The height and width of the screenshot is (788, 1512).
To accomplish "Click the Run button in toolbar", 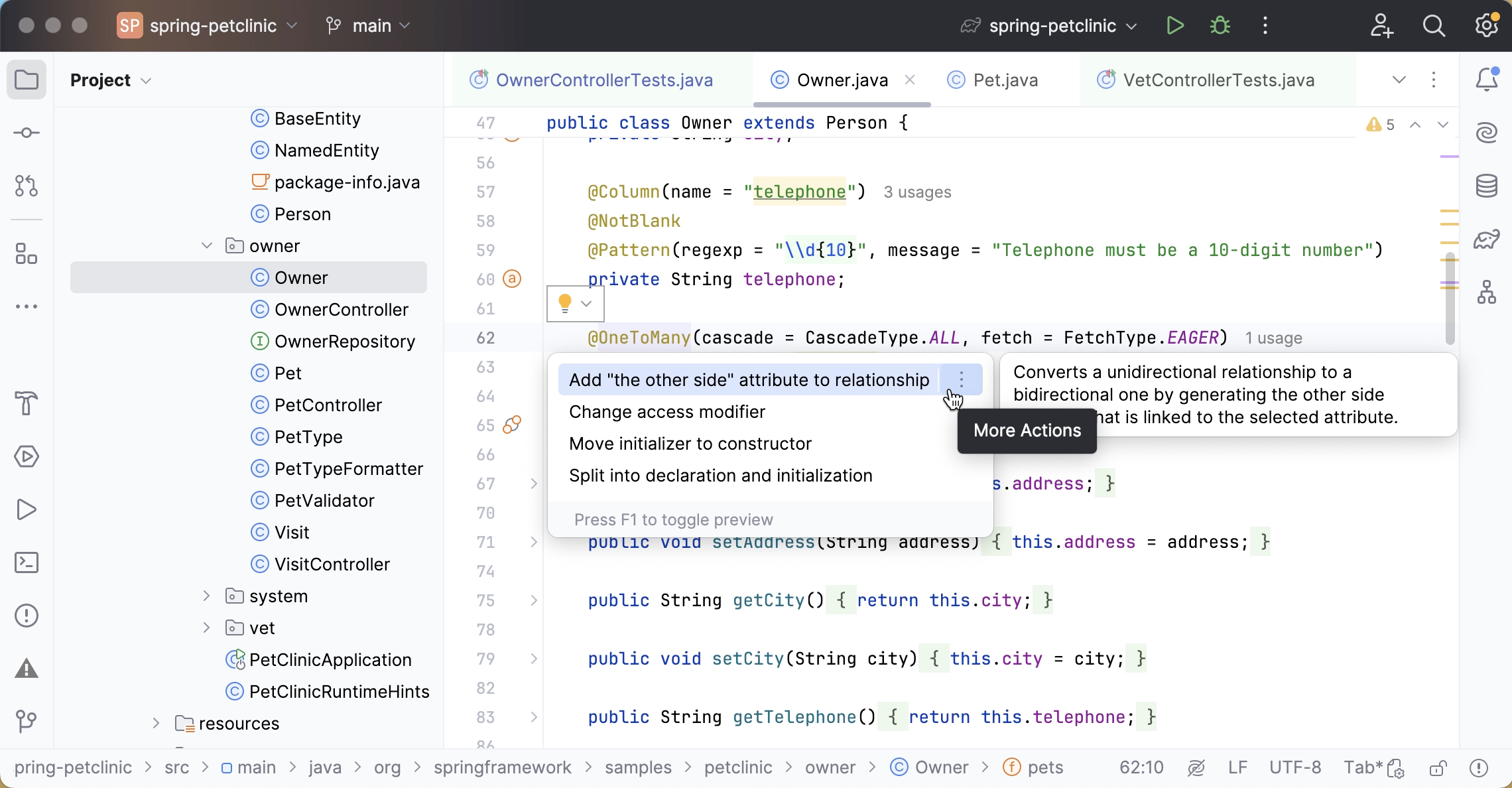I will [x=1176, y=25].
